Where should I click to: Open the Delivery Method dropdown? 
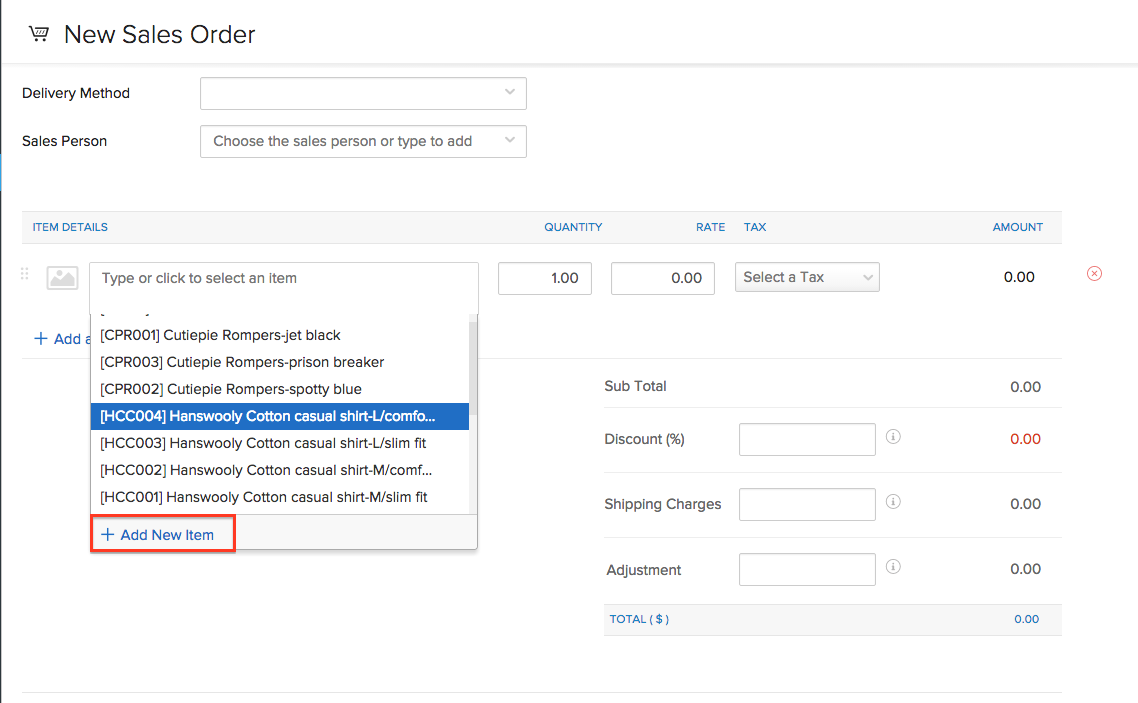(363, 93)
